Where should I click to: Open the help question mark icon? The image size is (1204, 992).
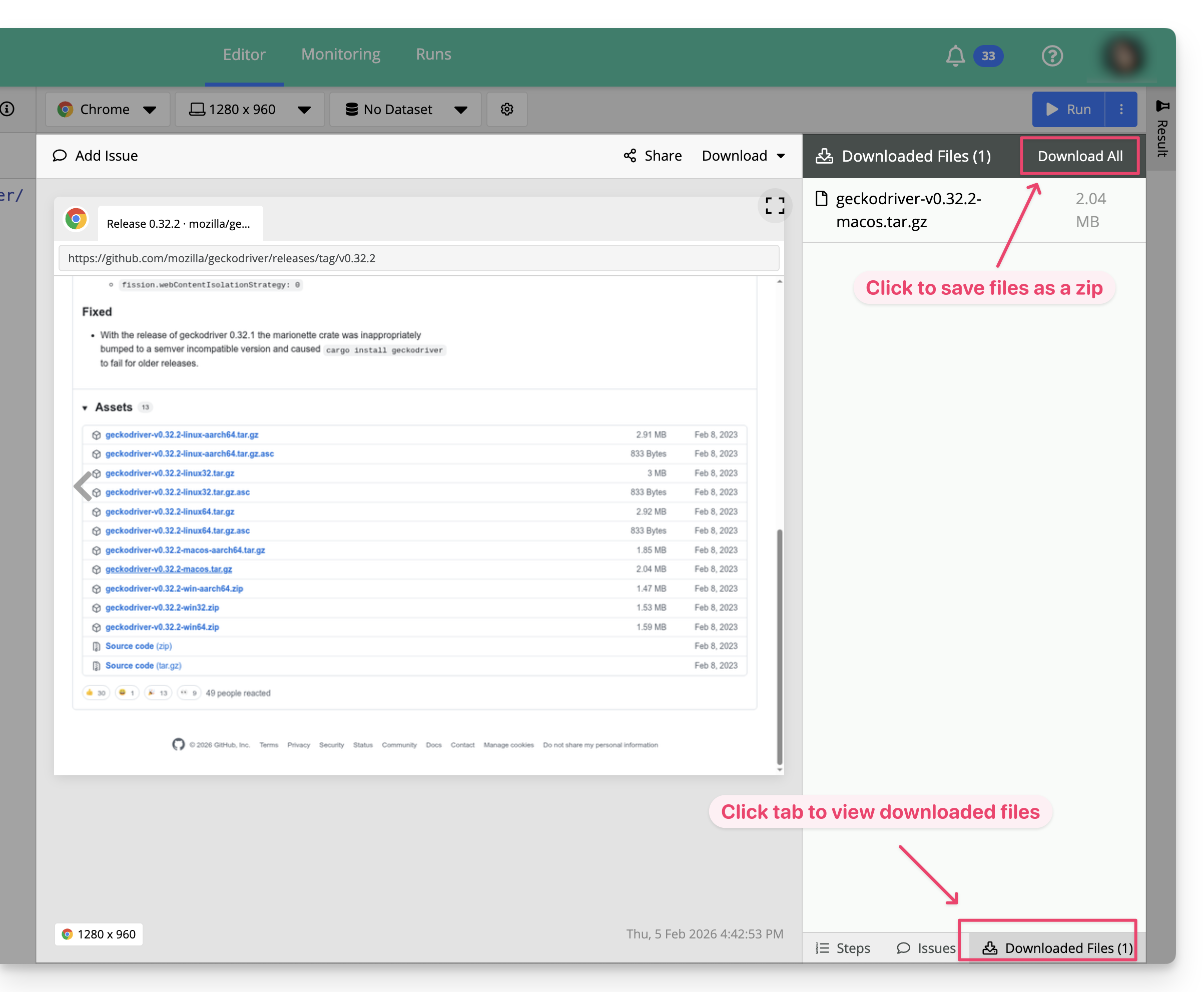coord(1051,56)
